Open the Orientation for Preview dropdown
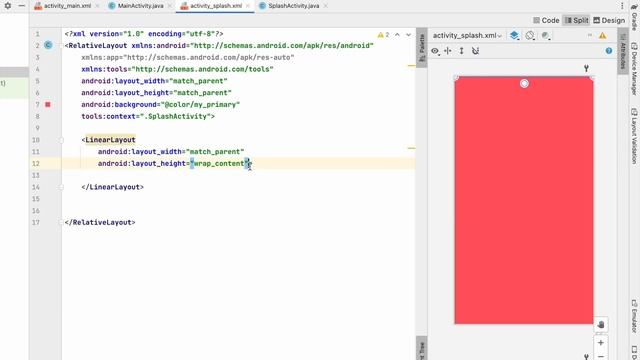Viewport: 640px width, 360px height. click(x=530, y=36)
